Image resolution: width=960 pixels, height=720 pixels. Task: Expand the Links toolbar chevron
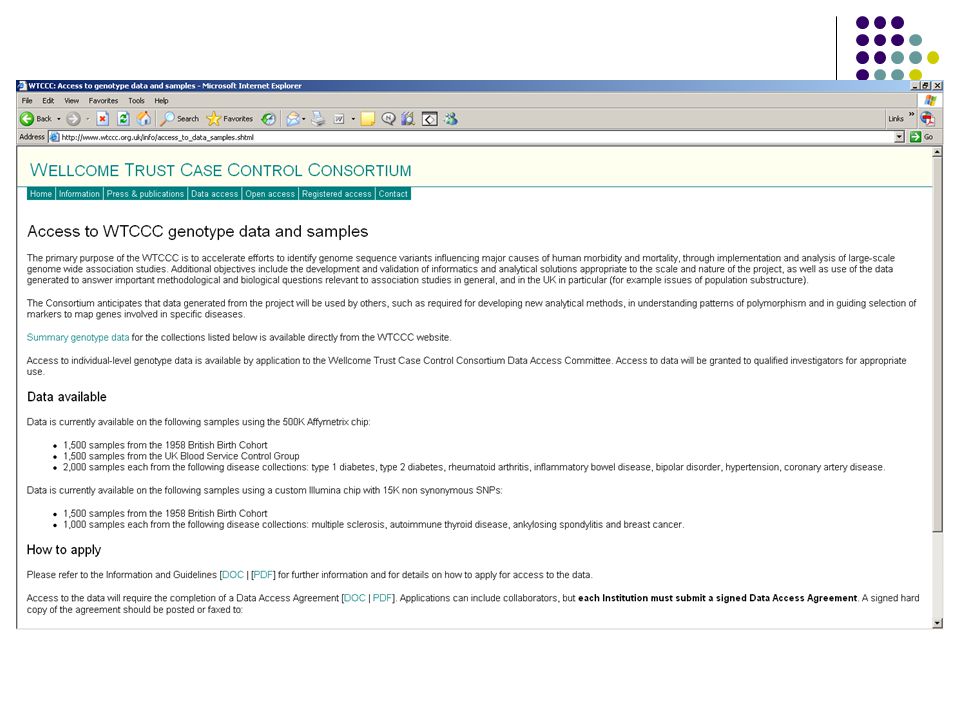point(911,114)
